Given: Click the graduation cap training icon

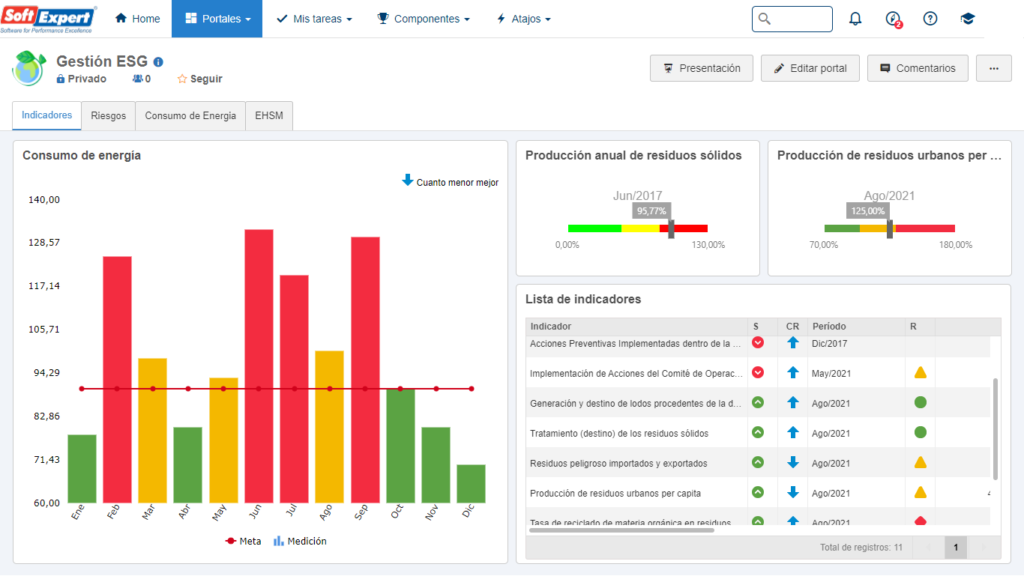Looking at the screenshot, I should [x=967, y=19].
